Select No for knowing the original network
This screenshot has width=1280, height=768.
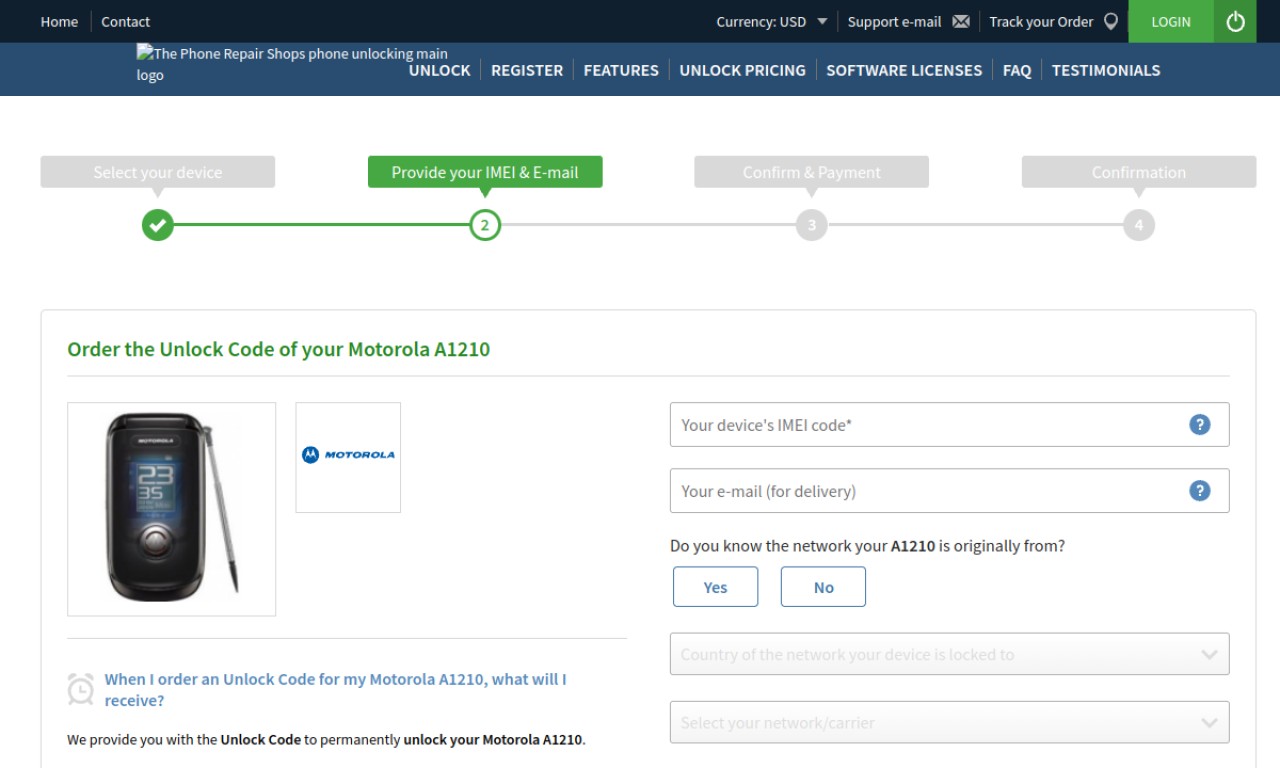pyautogui.click(x=823, y=587)
